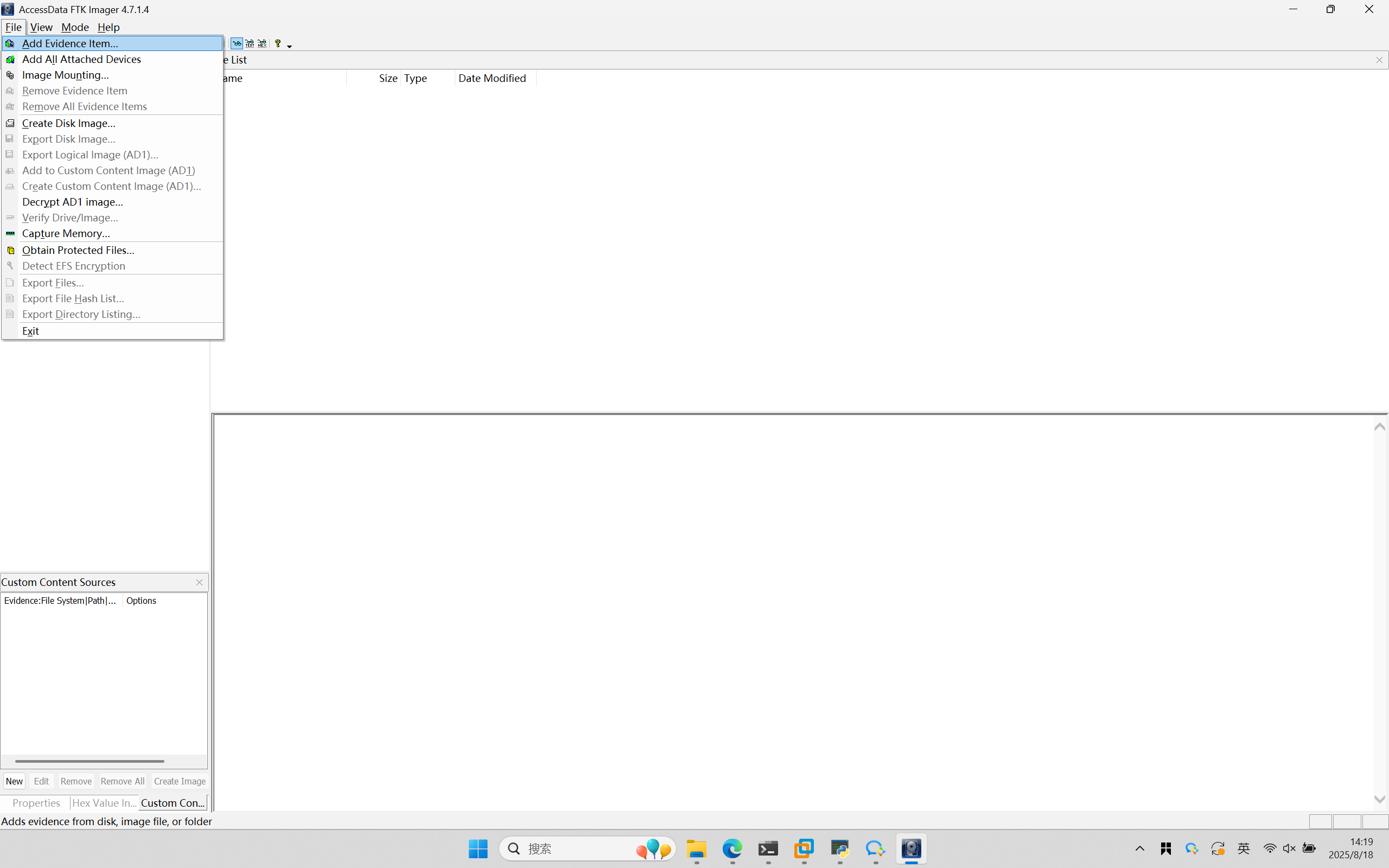Choose Add Evidence Item from File menu
The height and width of the screenshot is (868, 1389).
112,43
